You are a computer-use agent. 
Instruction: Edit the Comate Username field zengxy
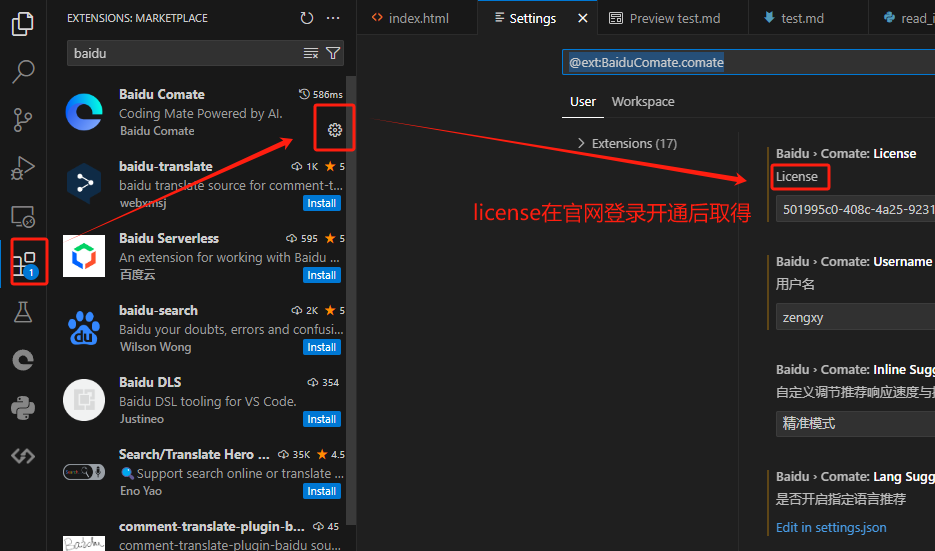pyautogui.click(x=855, y=318)
